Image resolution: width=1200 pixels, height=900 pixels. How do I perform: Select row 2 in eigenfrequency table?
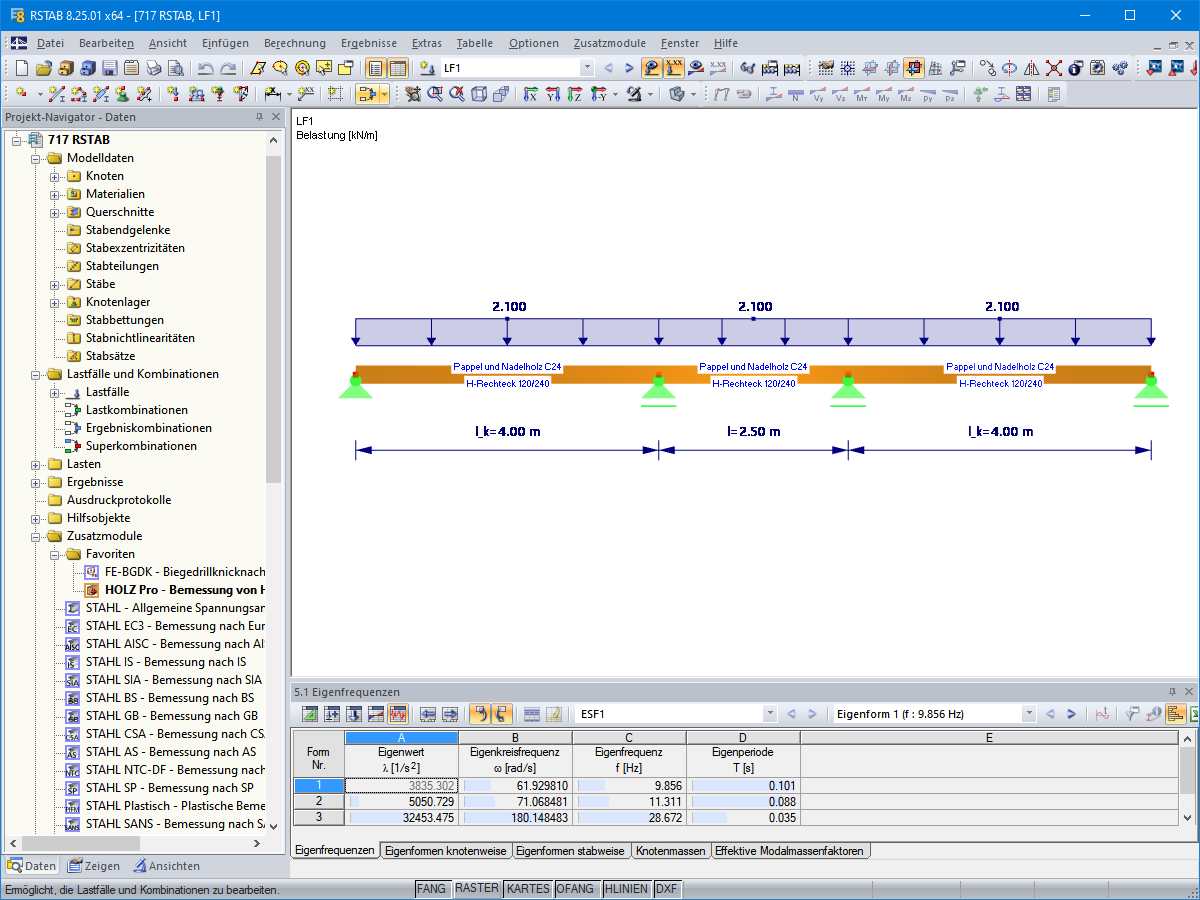click(318, 801)
